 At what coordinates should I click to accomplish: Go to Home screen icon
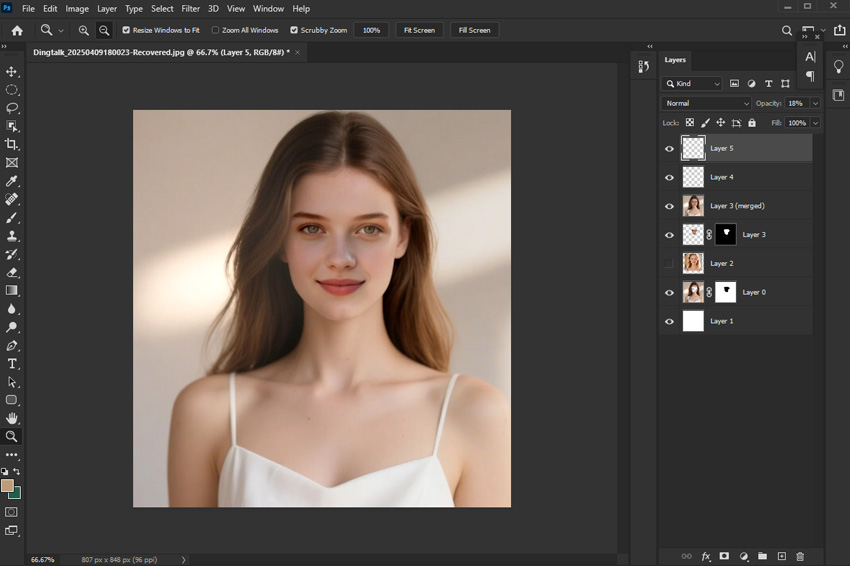17,30
